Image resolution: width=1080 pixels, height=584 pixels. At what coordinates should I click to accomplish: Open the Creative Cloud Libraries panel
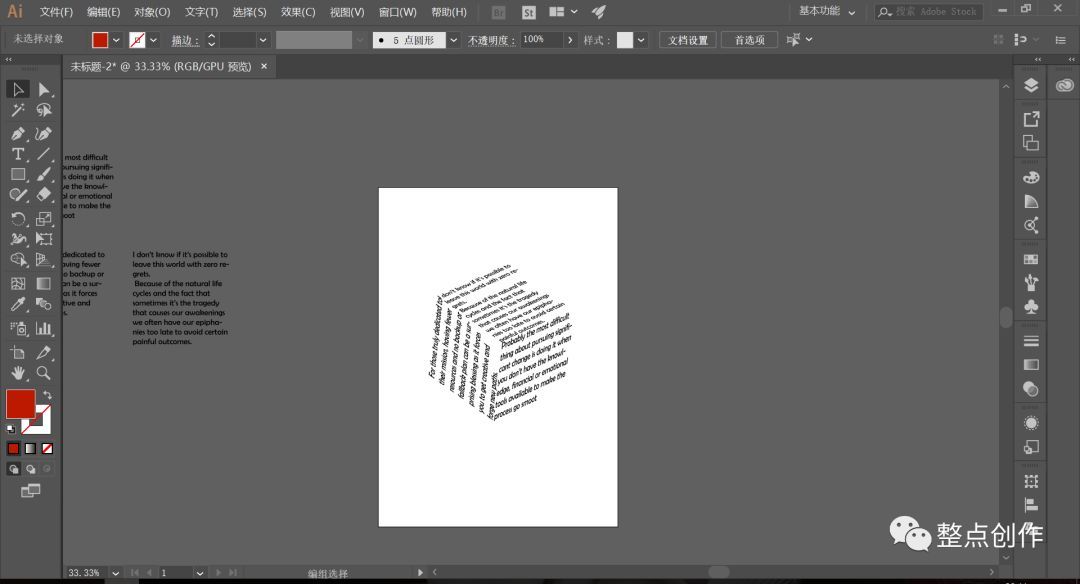point(1065,85)
